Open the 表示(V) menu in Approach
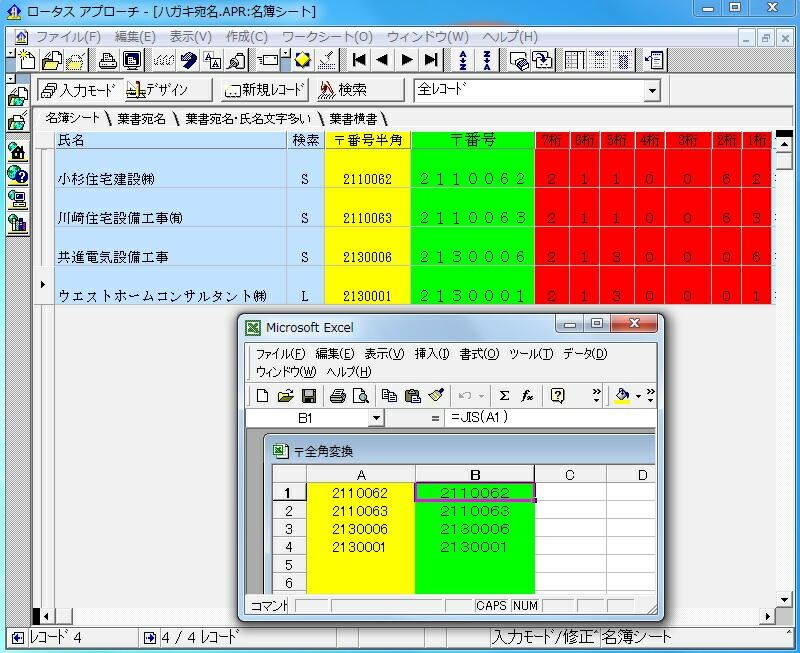 click(x=190, y=37)
